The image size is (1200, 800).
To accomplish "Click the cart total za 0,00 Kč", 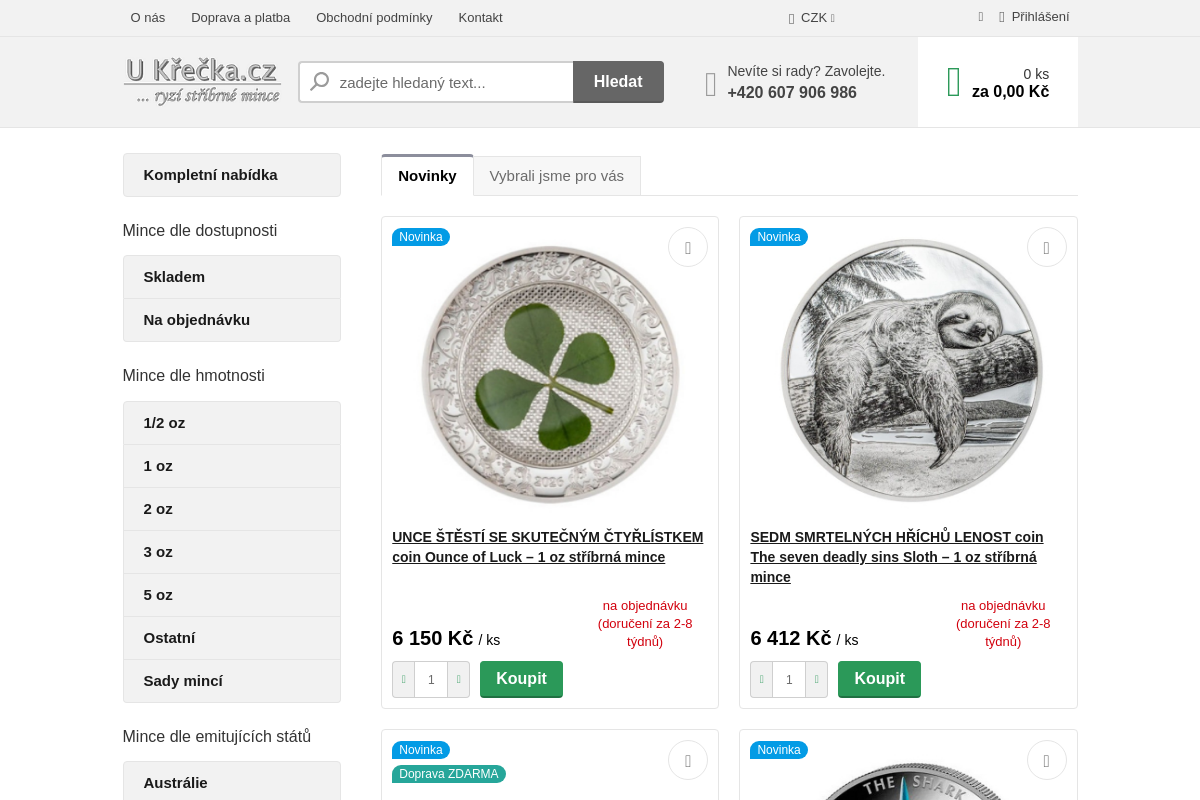I will (x=1010, y=92).
